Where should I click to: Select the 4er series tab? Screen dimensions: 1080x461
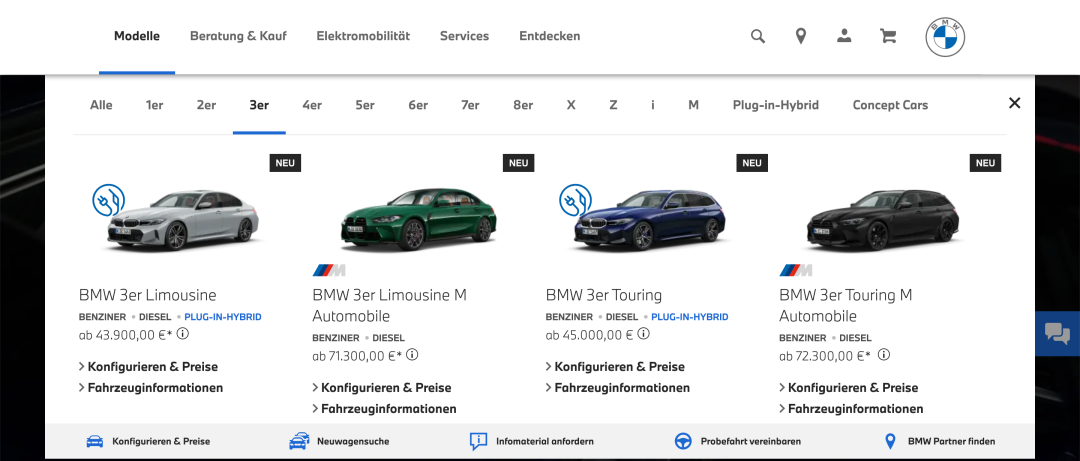(312, 105)
